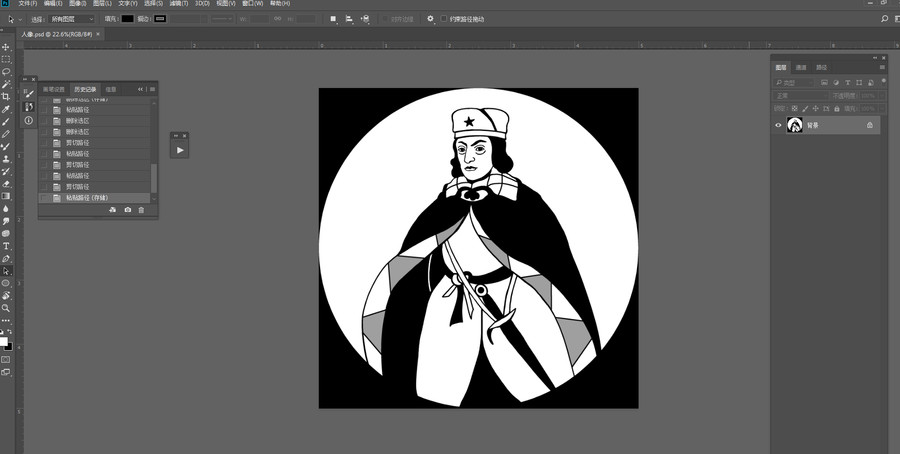The height and width of the screenshot is (454, 900).
Task: Select the Magic Wand tool
Action: 6,84
